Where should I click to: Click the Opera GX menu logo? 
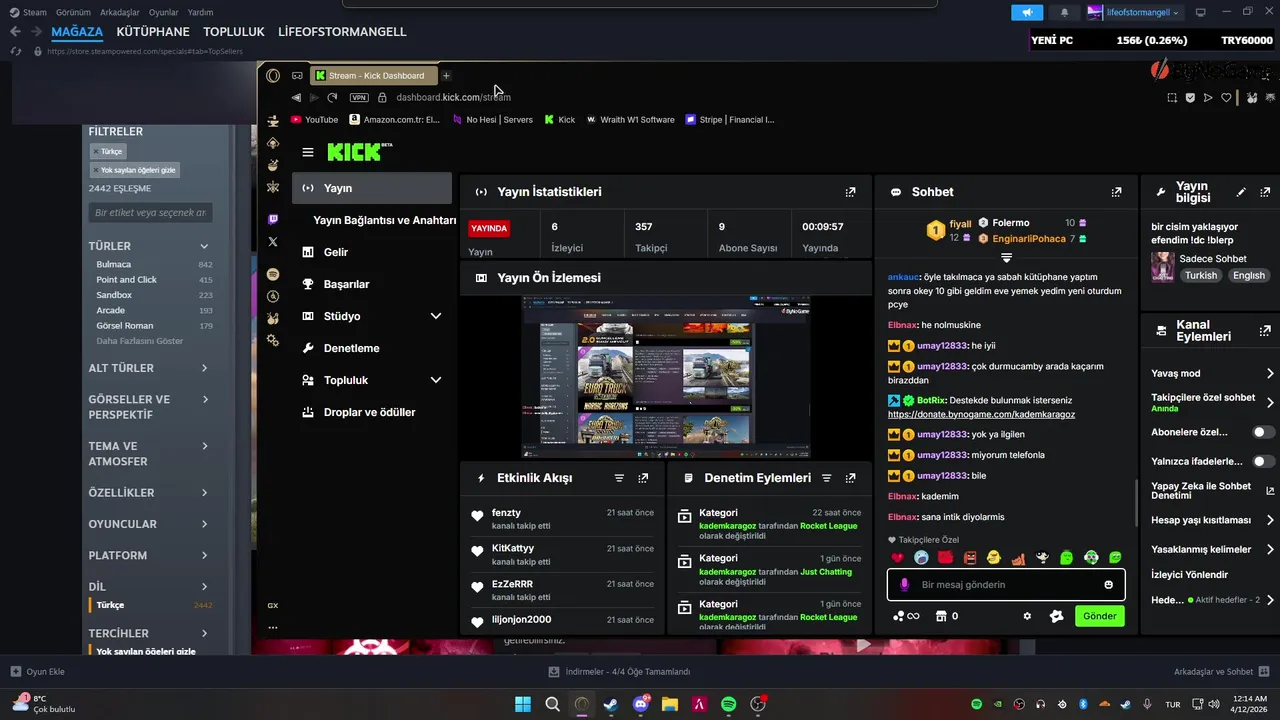pyautogui.click(x=273, y=75)
